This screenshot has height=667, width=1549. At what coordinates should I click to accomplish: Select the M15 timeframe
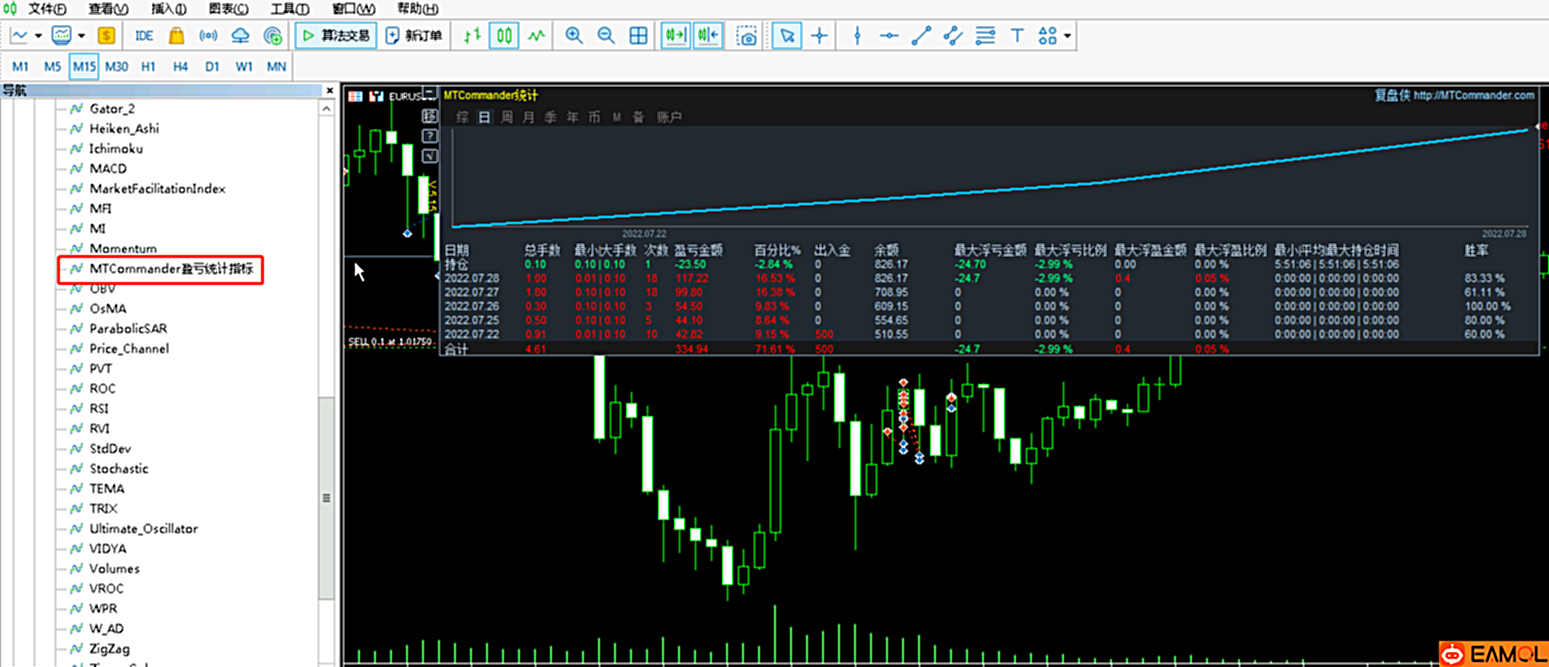tap(84, 67)
